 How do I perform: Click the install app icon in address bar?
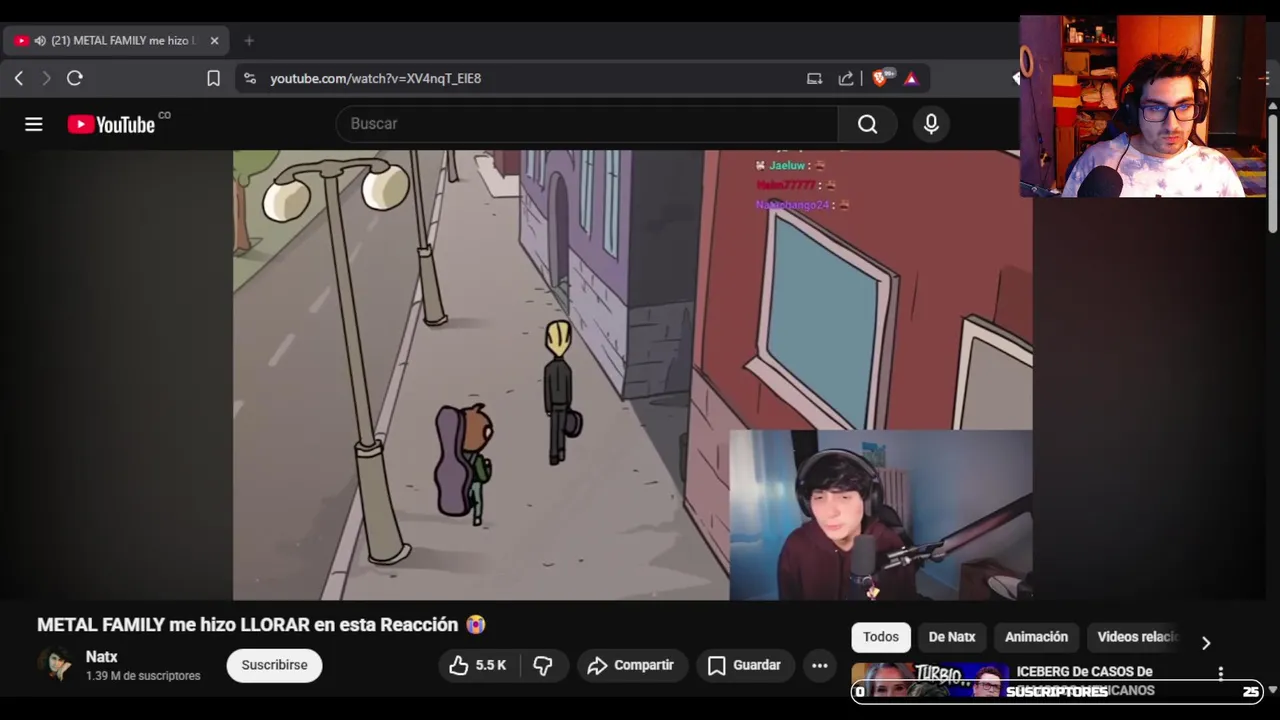click(814, 78)
